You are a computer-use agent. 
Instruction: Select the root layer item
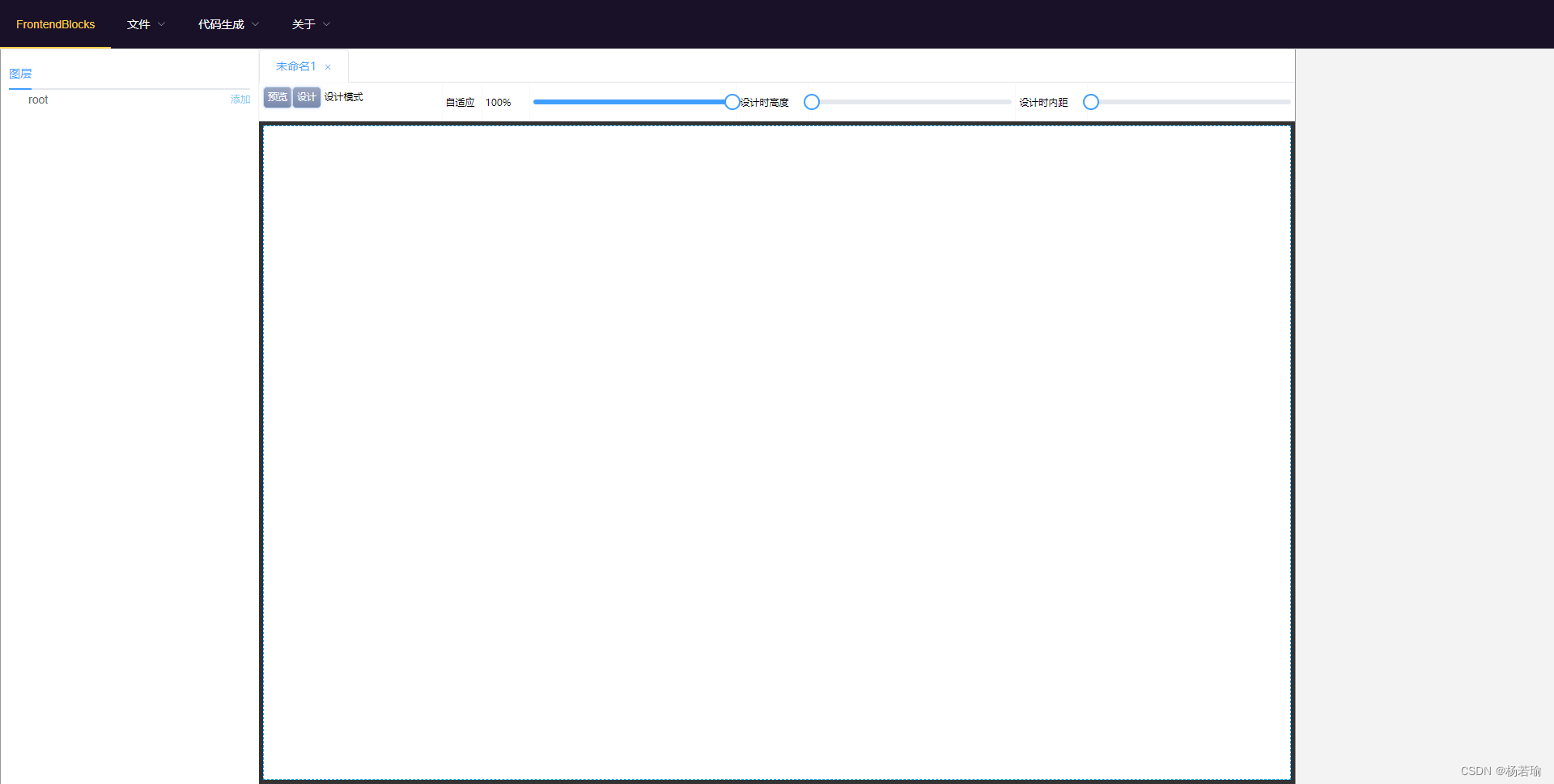[x=38, y=100]
